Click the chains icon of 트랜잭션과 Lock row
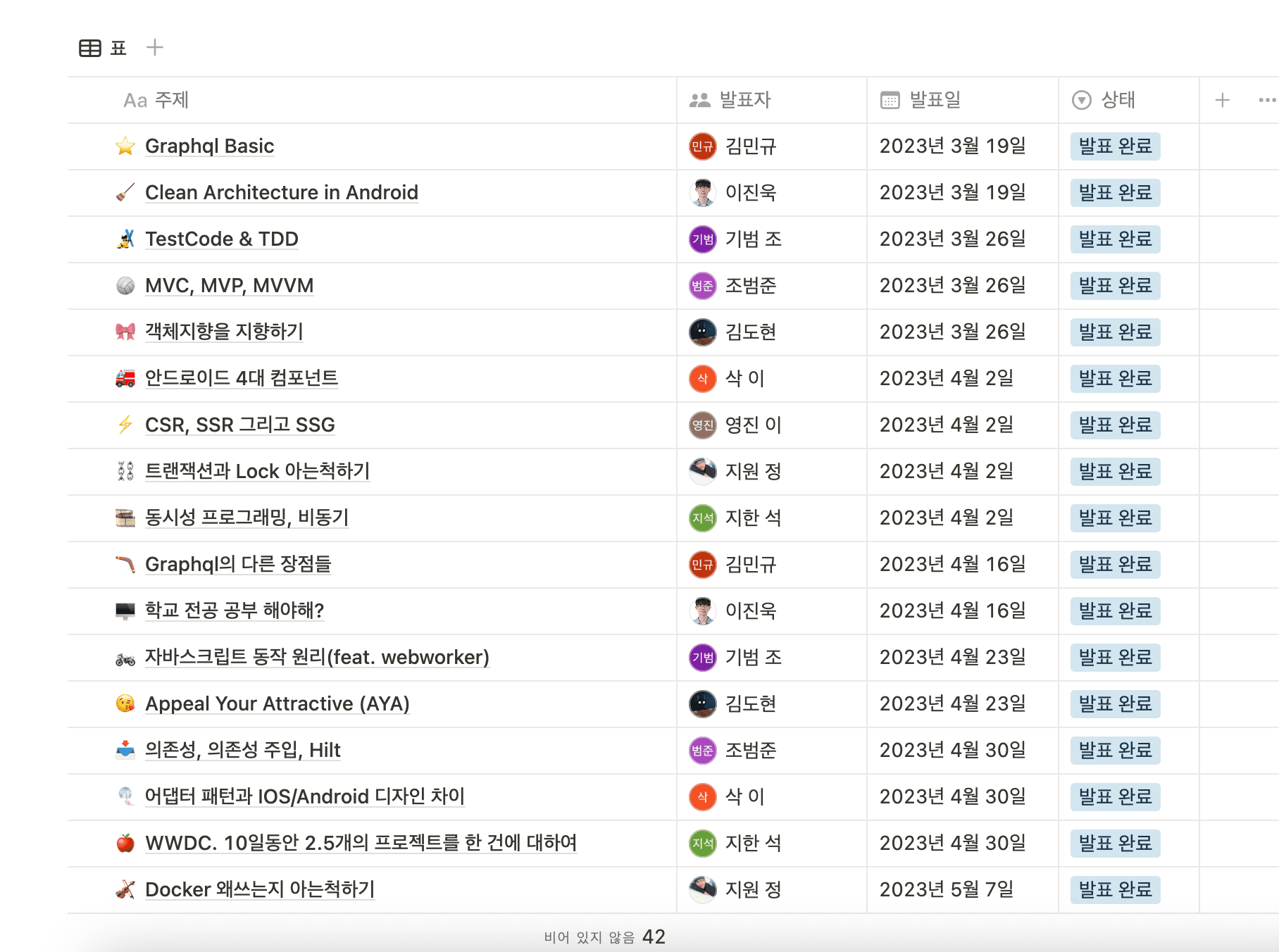Image resolution: width=1279 pixels, height=952 pixels. pyautogui.click(x=125, y=471)
